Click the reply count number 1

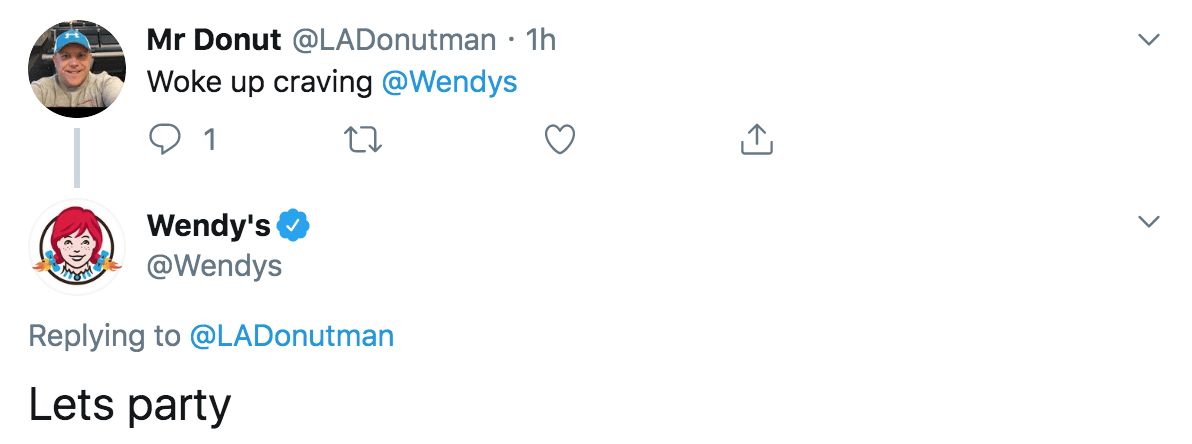pos(209,140)
